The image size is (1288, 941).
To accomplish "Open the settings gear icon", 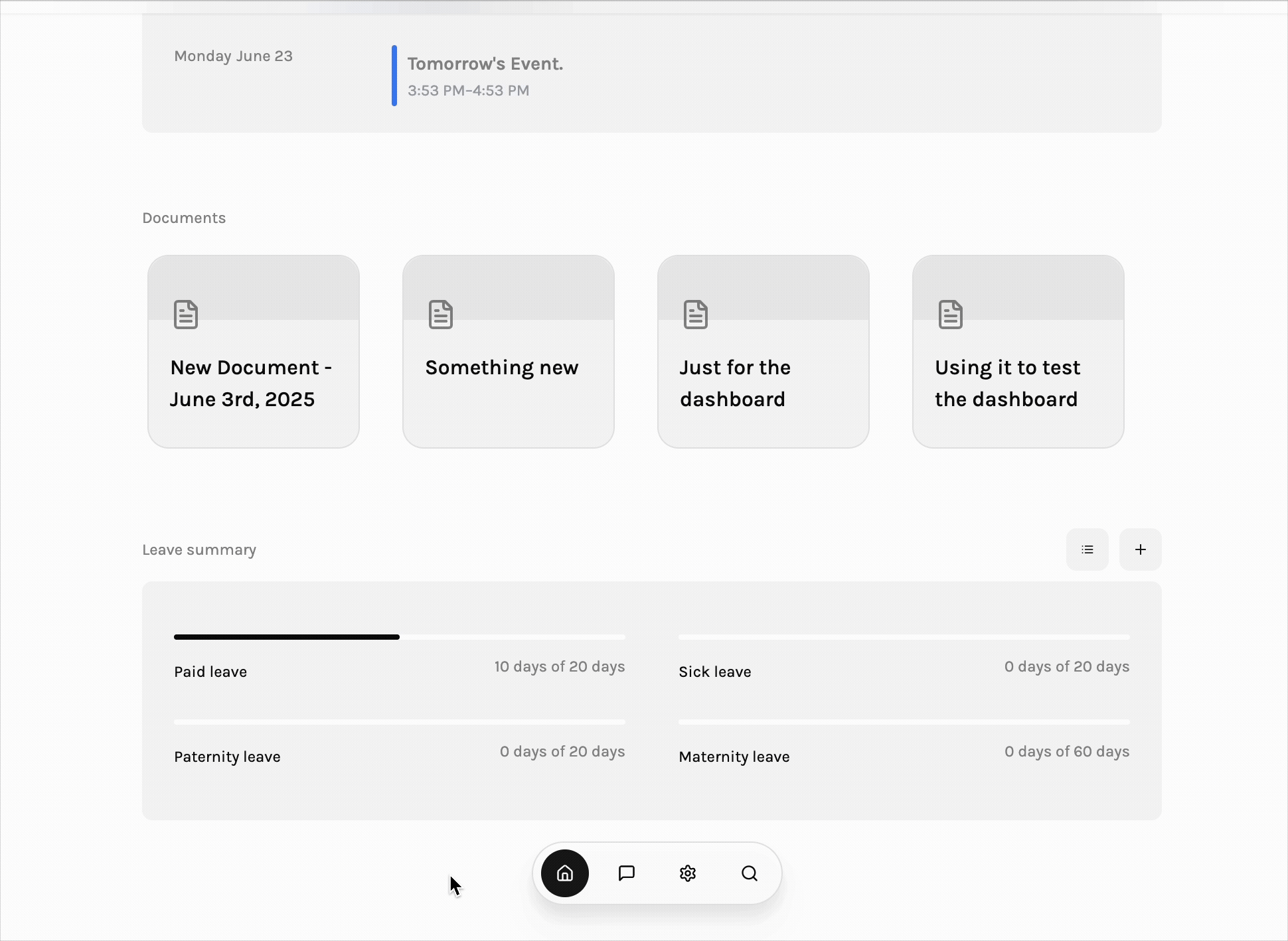I will 688,873.
